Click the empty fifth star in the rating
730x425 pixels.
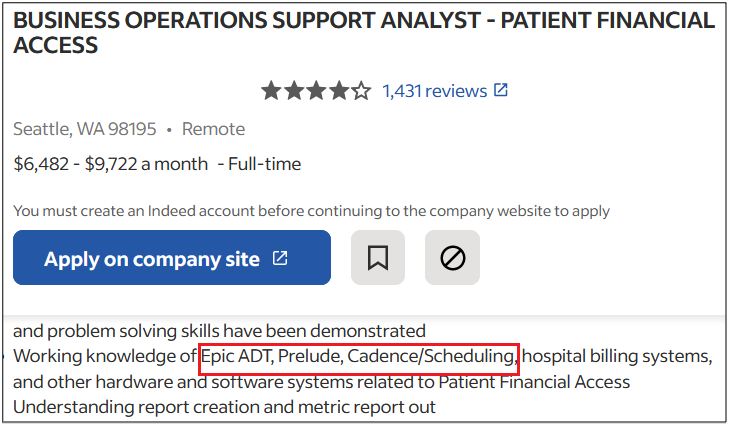(361, 90)
